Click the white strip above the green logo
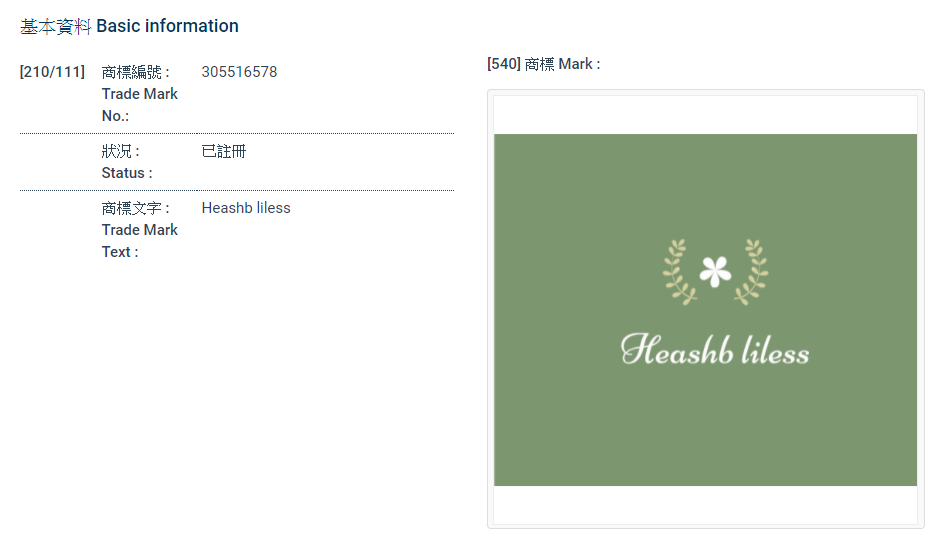 [705, 114]
